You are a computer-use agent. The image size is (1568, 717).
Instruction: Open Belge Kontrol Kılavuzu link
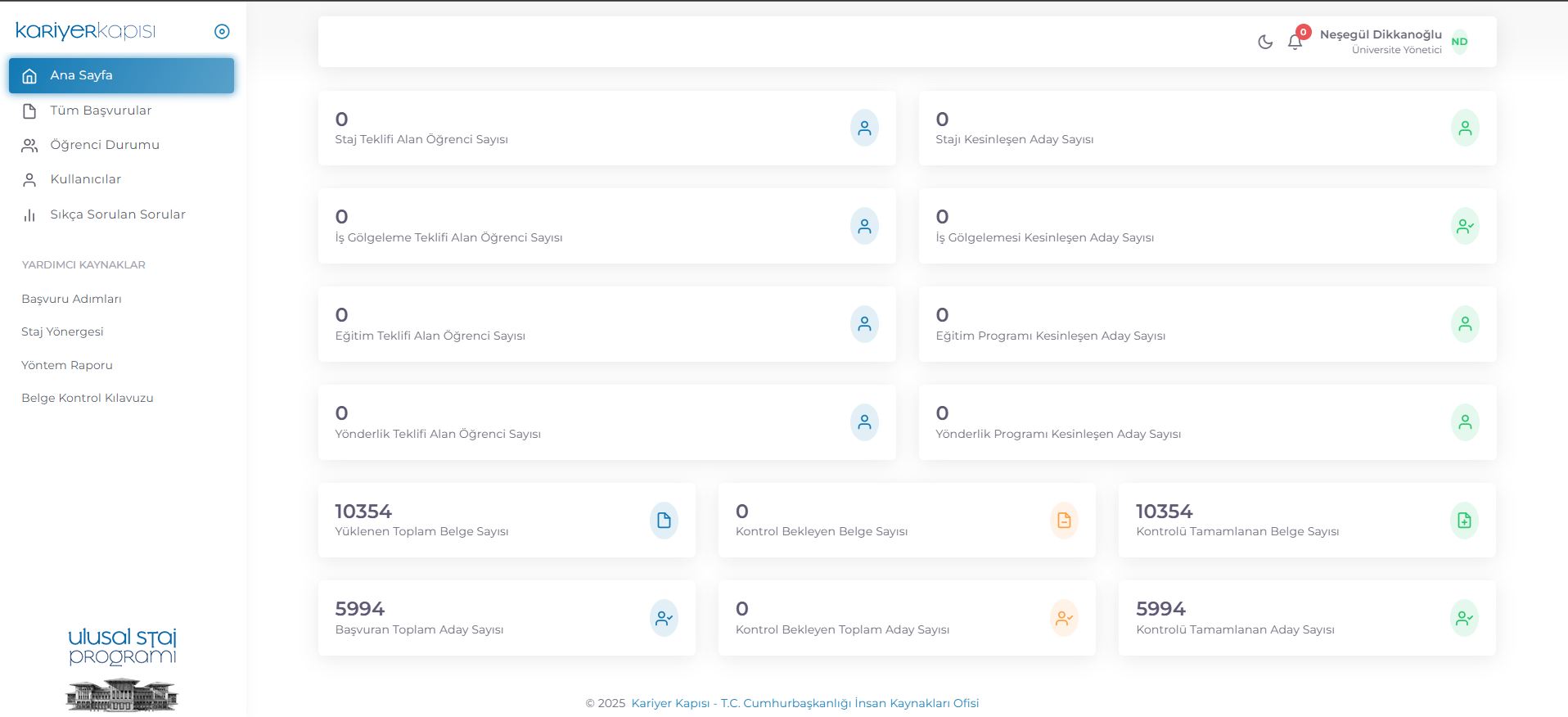click(88, 398)
